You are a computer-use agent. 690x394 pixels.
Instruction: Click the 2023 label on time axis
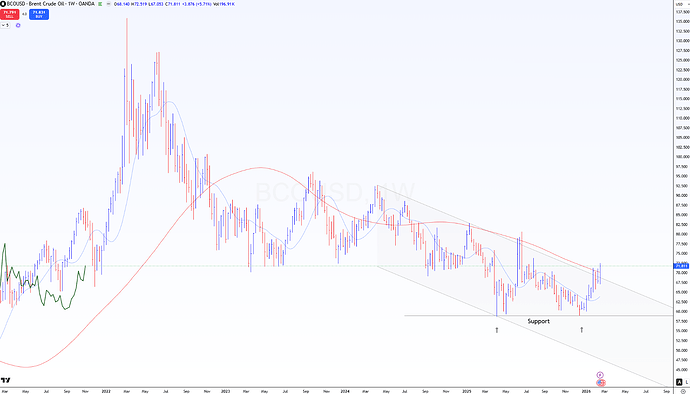coord(225,391)
